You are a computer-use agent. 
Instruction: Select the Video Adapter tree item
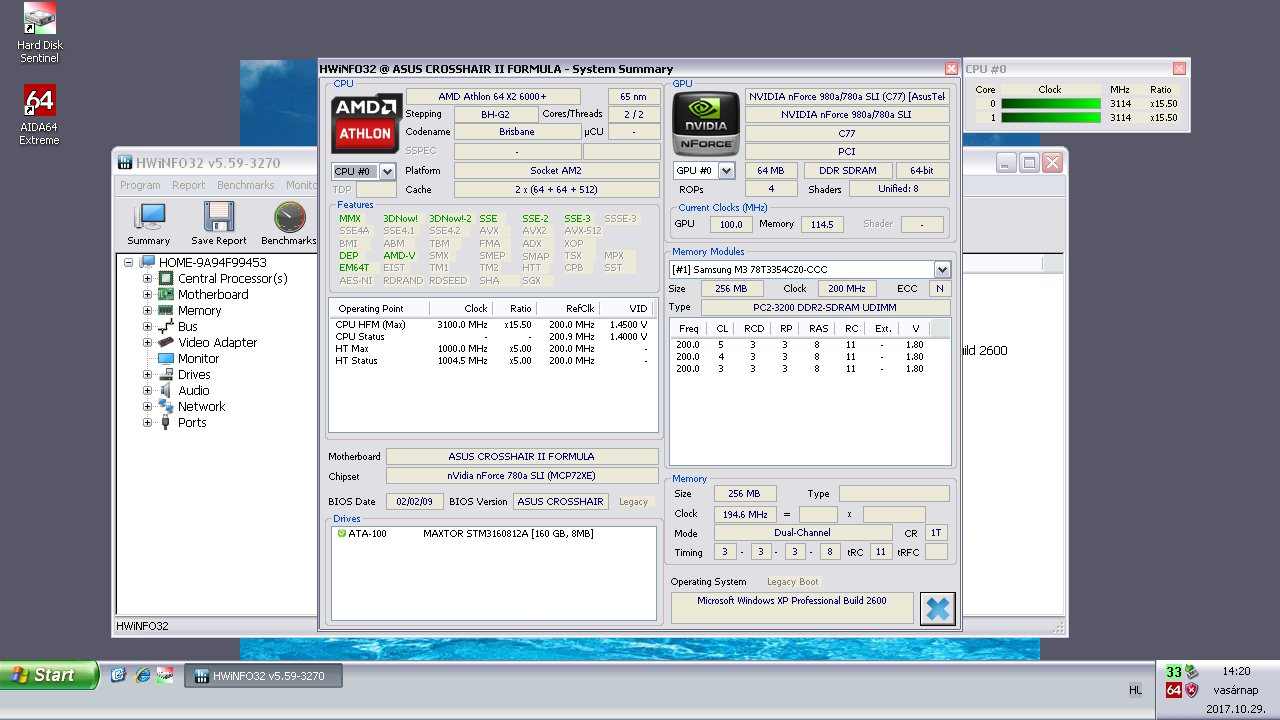pyautogui.click(x=217, y=342)
